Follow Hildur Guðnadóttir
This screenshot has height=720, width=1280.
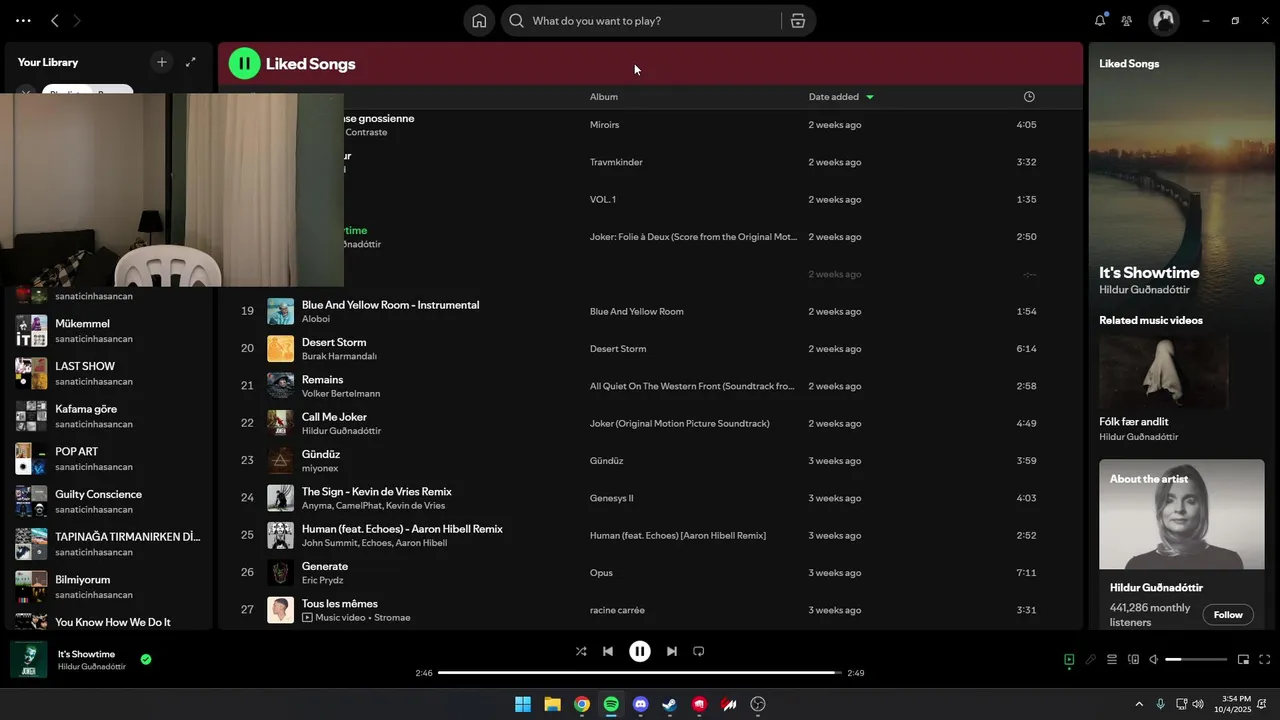(1228, 615)
